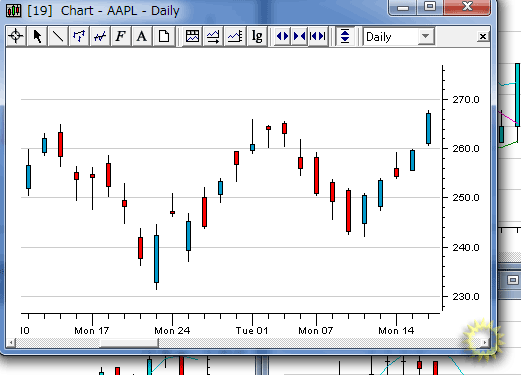
Task: Click the fit-all bars arrows icon
Action: 317,36
